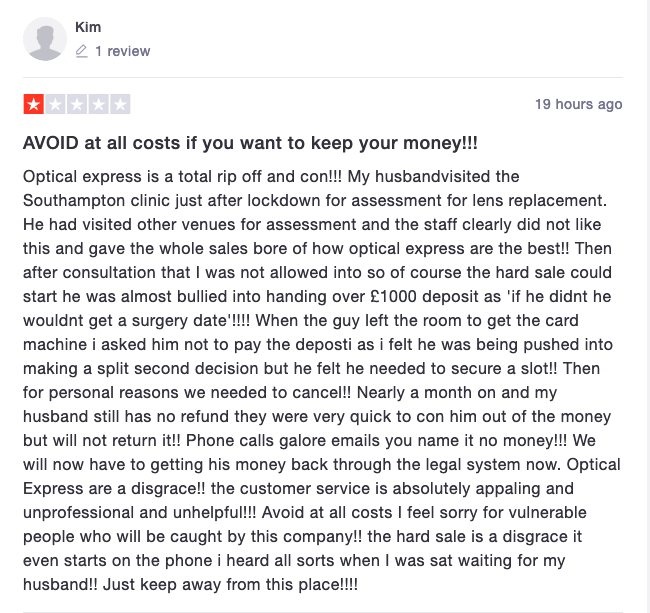Select the third grey rating star

[77, 104]
